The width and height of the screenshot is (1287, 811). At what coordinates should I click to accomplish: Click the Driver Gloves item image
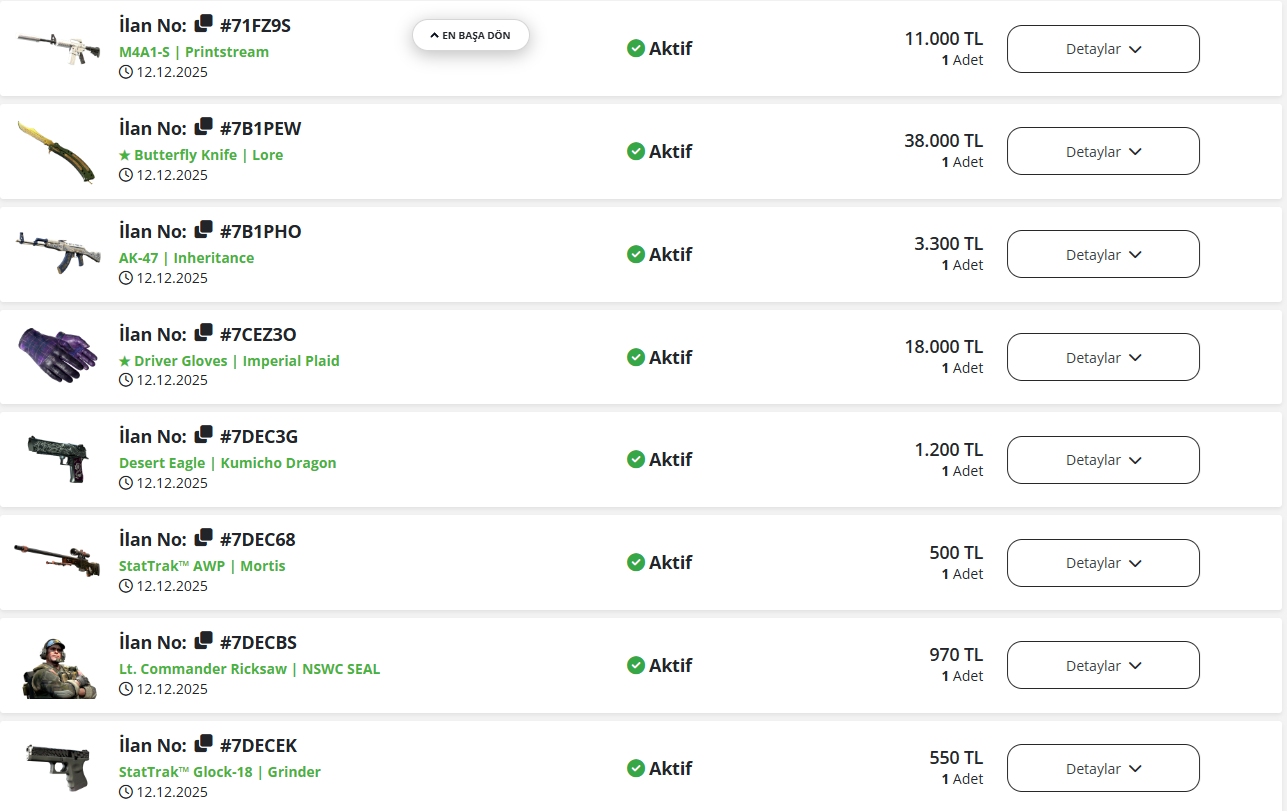coord(57,354)
